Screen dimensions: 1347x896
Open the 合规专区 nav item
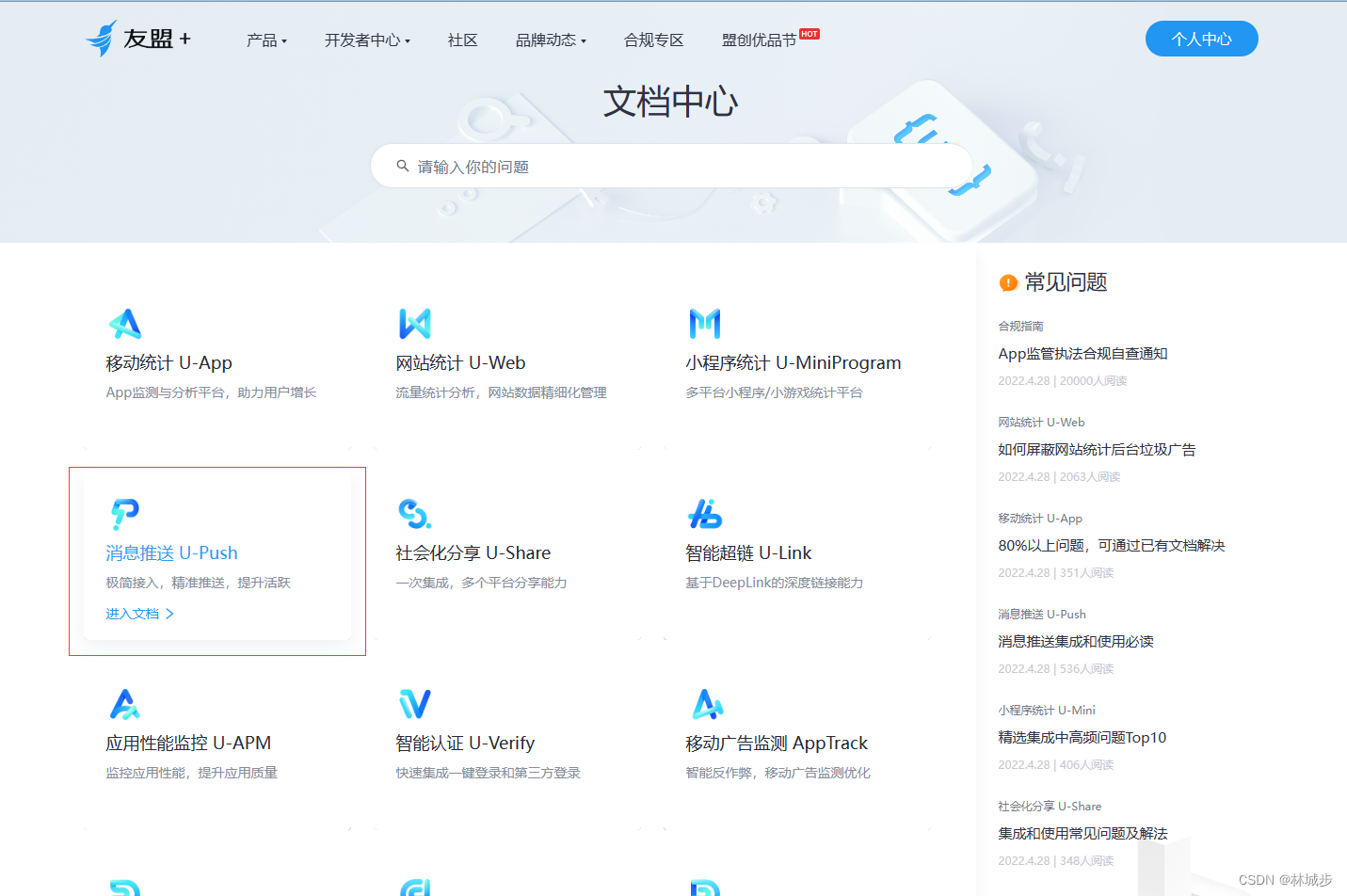point(653,40)
